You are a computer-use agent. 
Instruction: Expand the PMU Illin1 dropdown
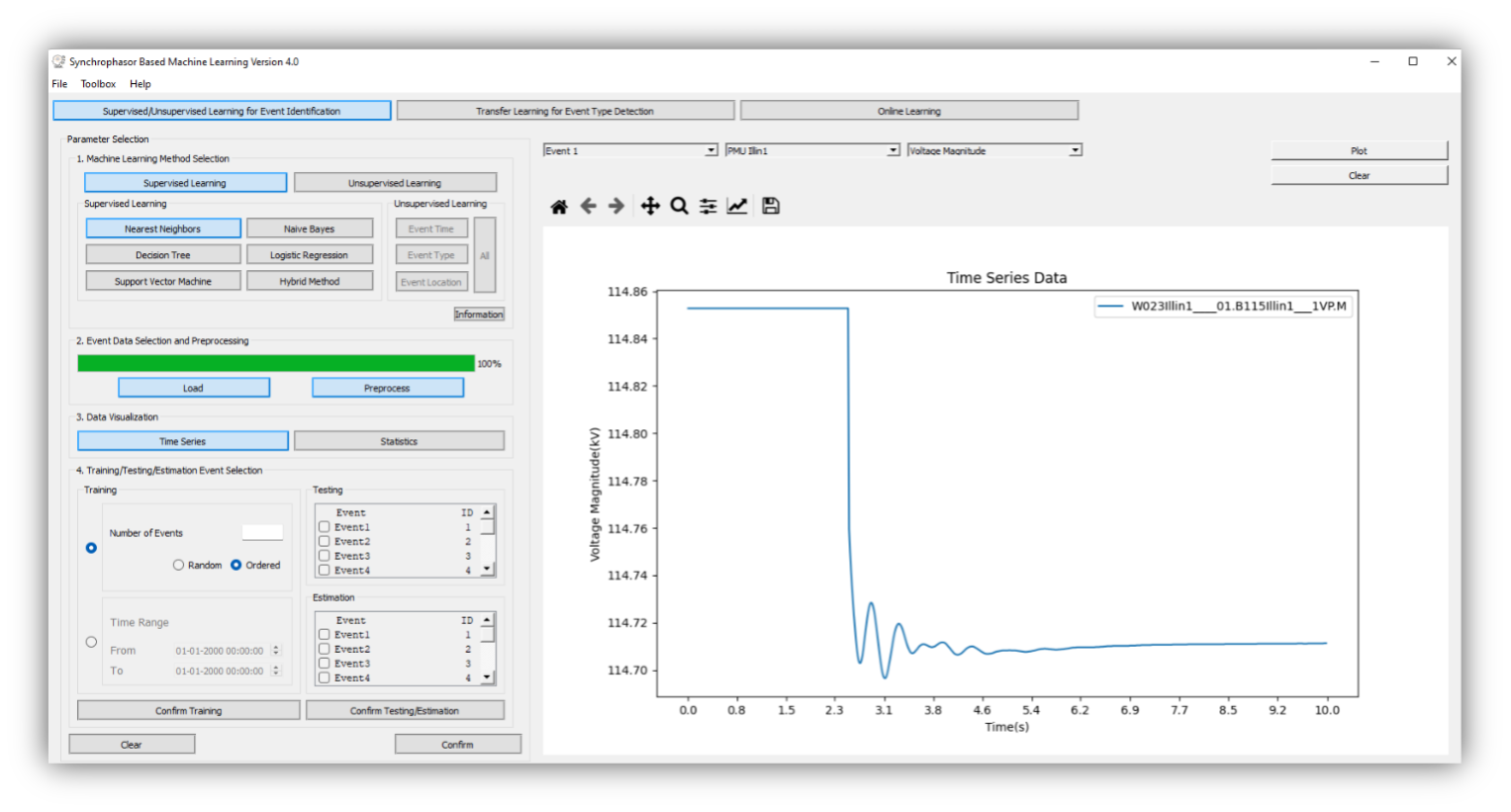pyautogui.click(x=812, y=150)
